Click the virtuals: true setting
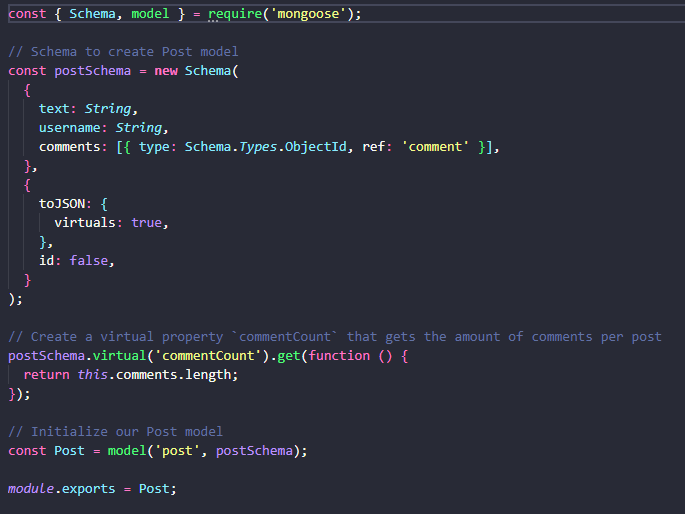 pyautogui.click(x=111, y=223)
